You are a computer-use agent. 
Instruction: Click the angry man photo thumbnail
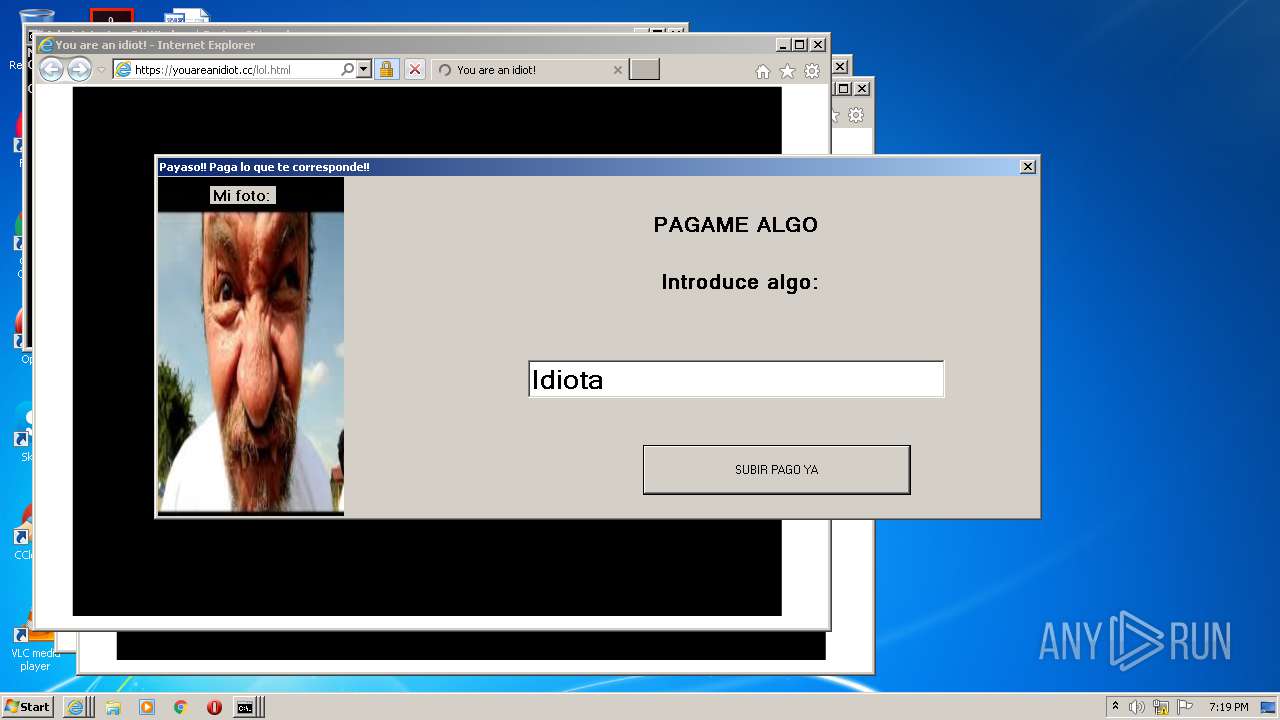(x=251, y=362)
